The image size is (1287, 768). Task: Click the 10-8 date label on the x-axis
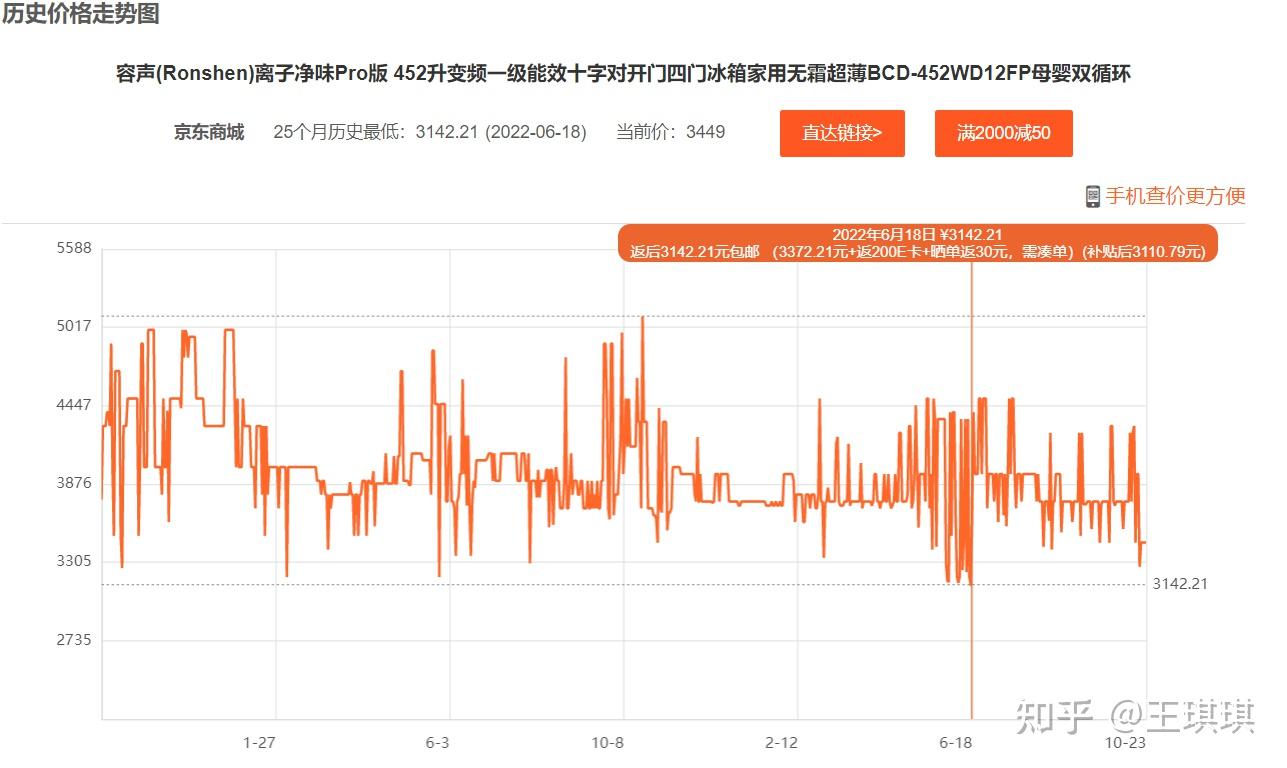tap(607, 743)
